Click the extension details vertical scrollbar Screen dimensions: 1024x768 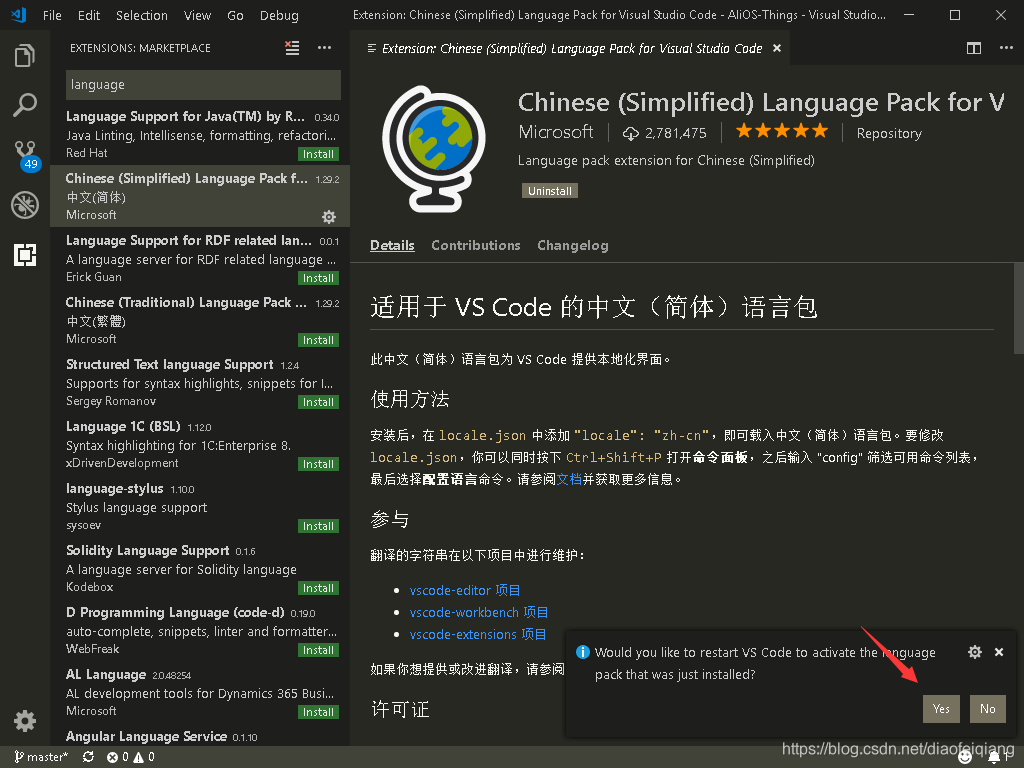click(x=1018, y=308)
